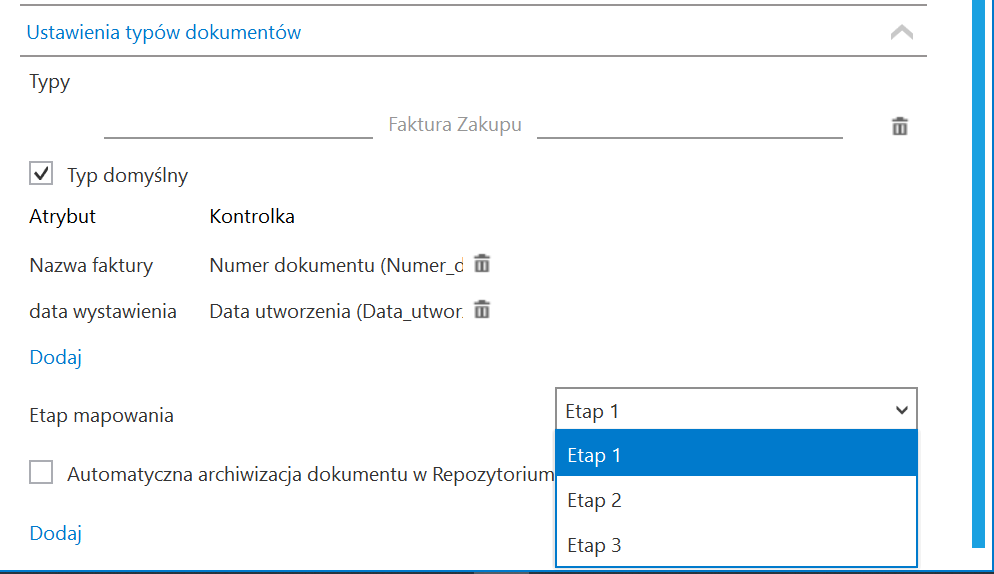Click the Etap 1 selected value box
The height and width of the screenshot is (574, 994).
pos(736,410)
